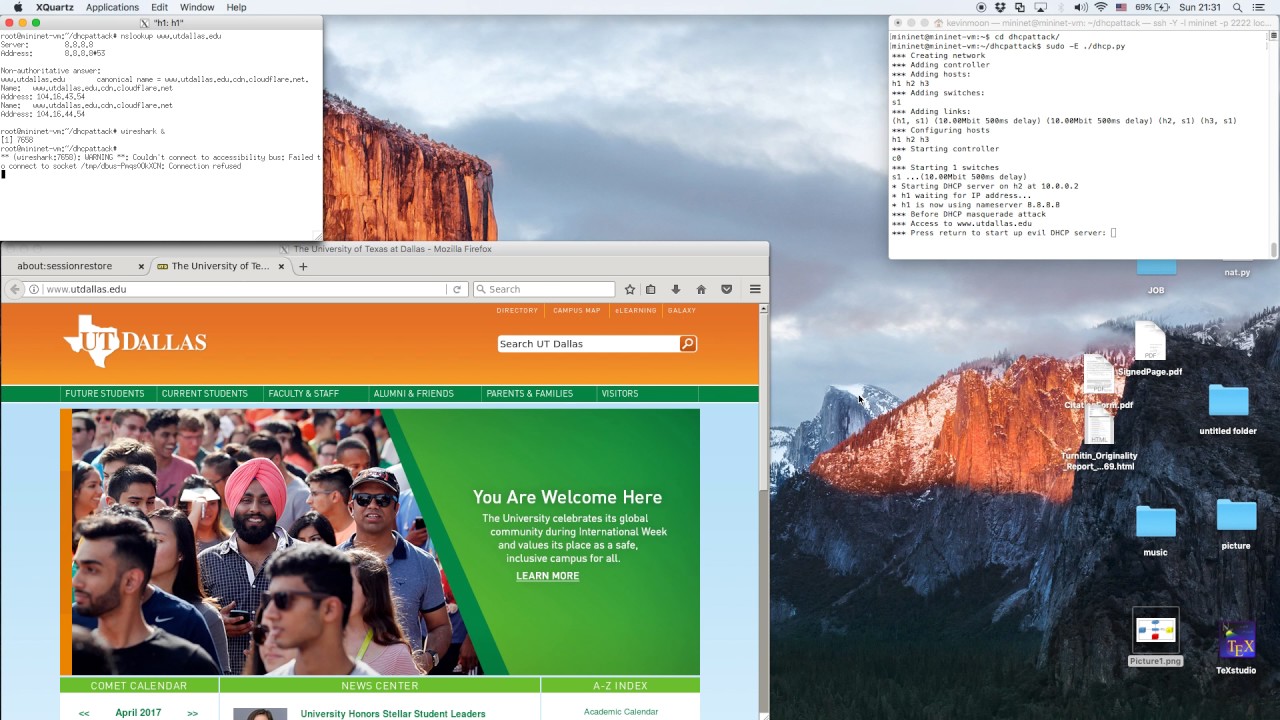Open the CURRENT STUDENTS menu
Viewport: 1280px width, 720px height.
point(204,394)
